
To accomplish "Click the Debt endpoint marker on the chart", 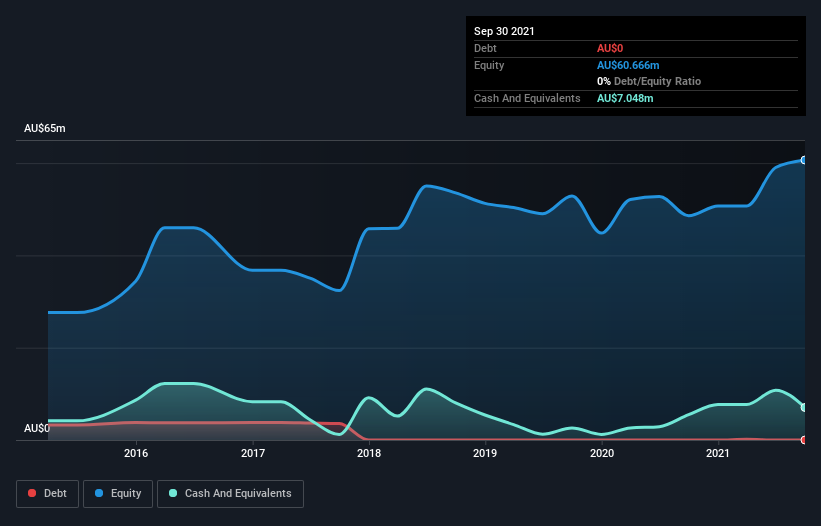I will click(804, 440).
